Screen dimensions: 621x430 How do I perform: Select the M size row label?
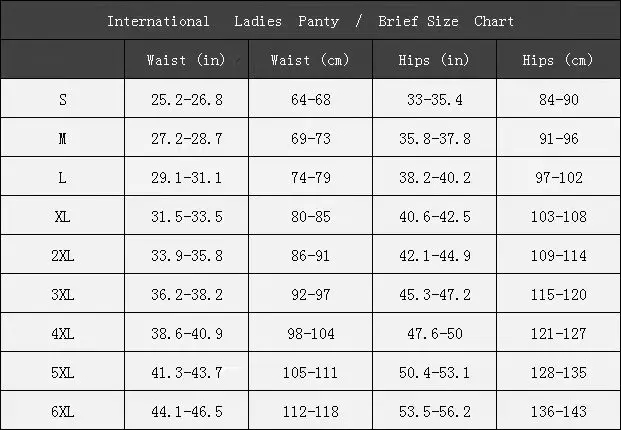tap(63, 139)
